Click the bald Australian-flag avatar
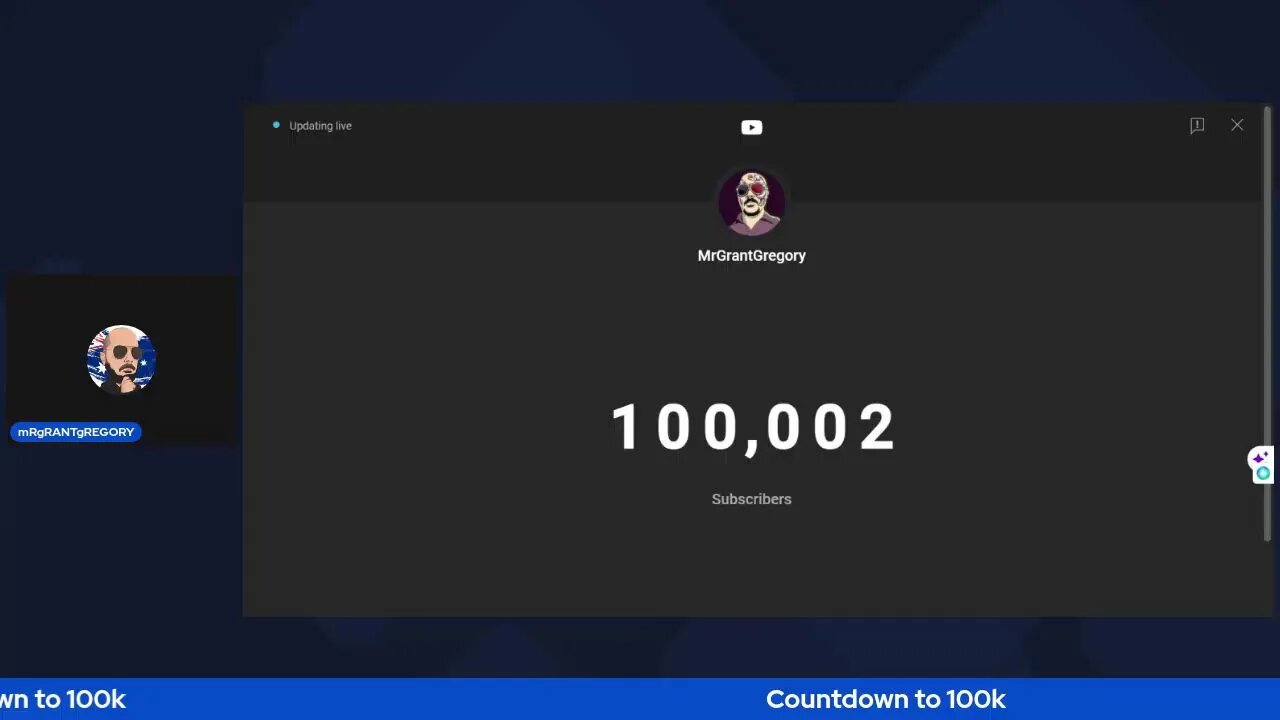Image resolution: width=1280 pixels, height=720 pixels. pos(121,359)
